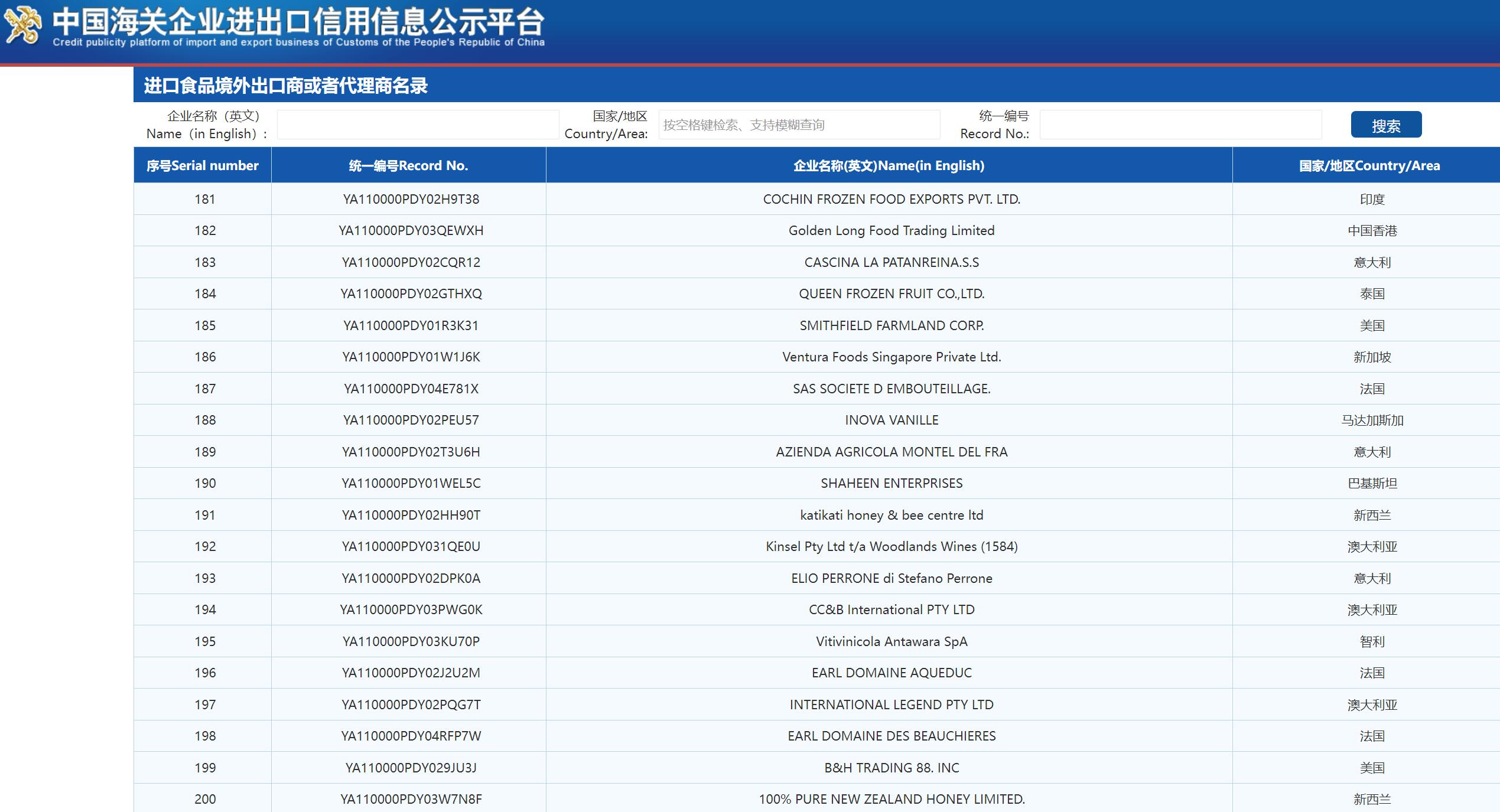Click the Serial number column header

click(203, 165)
